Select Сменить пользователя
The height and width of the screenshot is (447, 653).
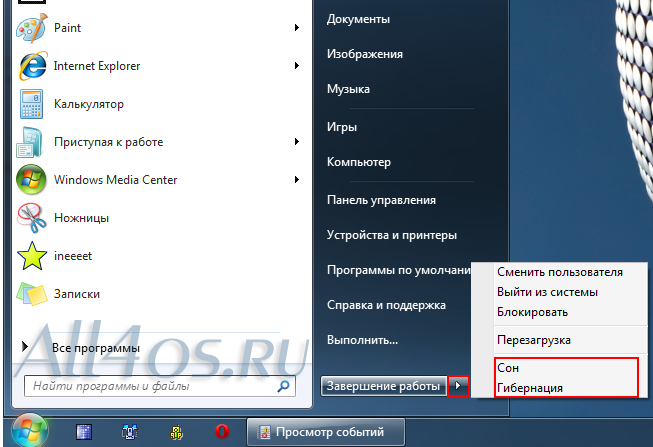560,272
